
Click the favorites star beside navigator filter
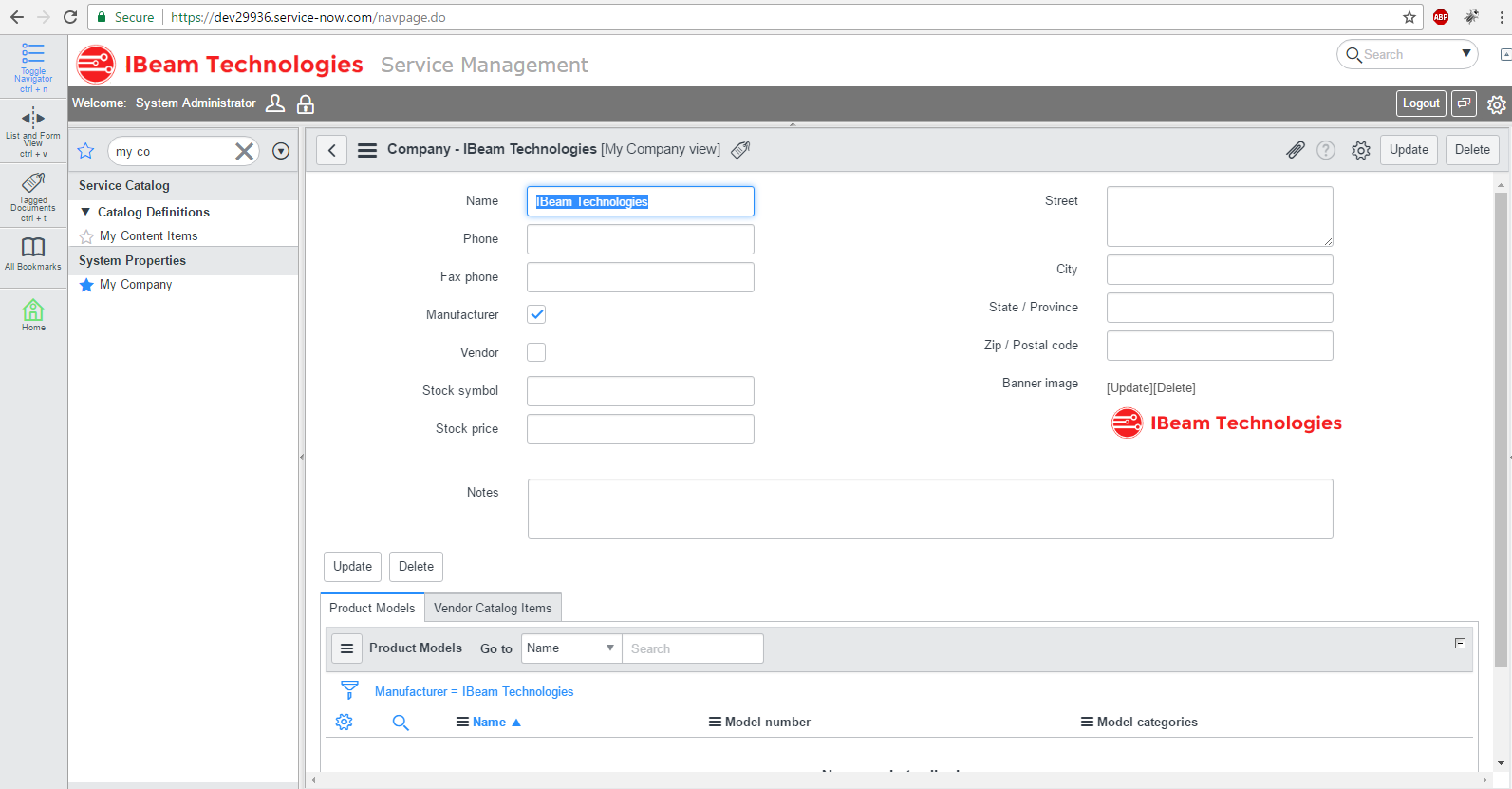pyautogui.click(x=86, y=151)
